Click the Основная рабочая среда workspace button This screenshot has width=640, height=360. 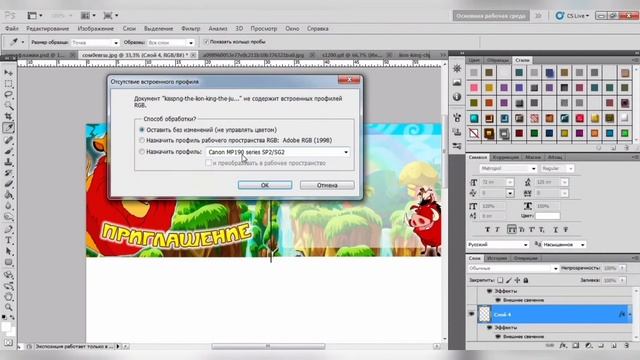click(491, 16)
